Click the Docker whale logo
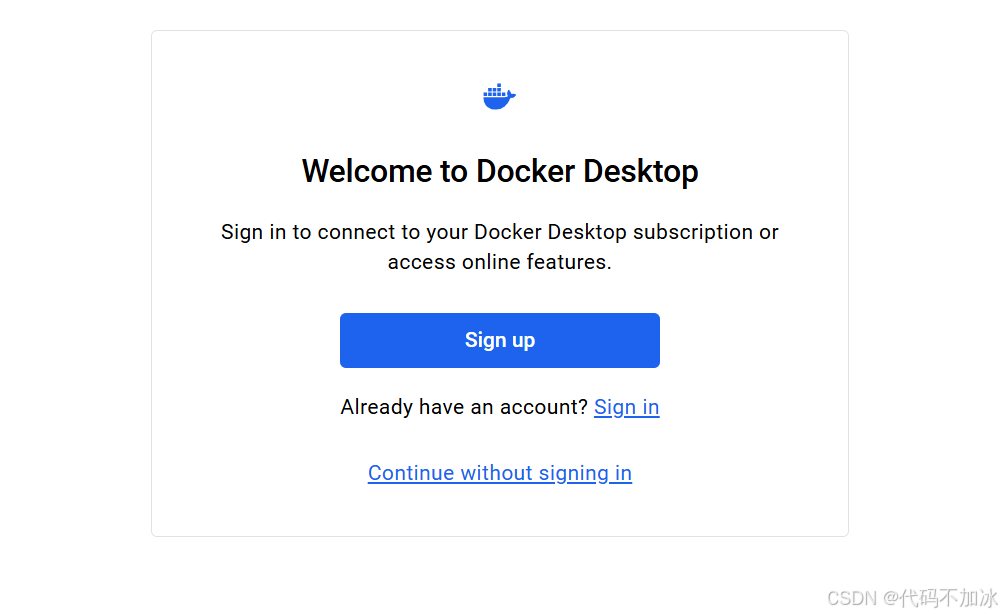This screenshot has height=616, width=1002. pyautogui.click(x=499, y=96)
